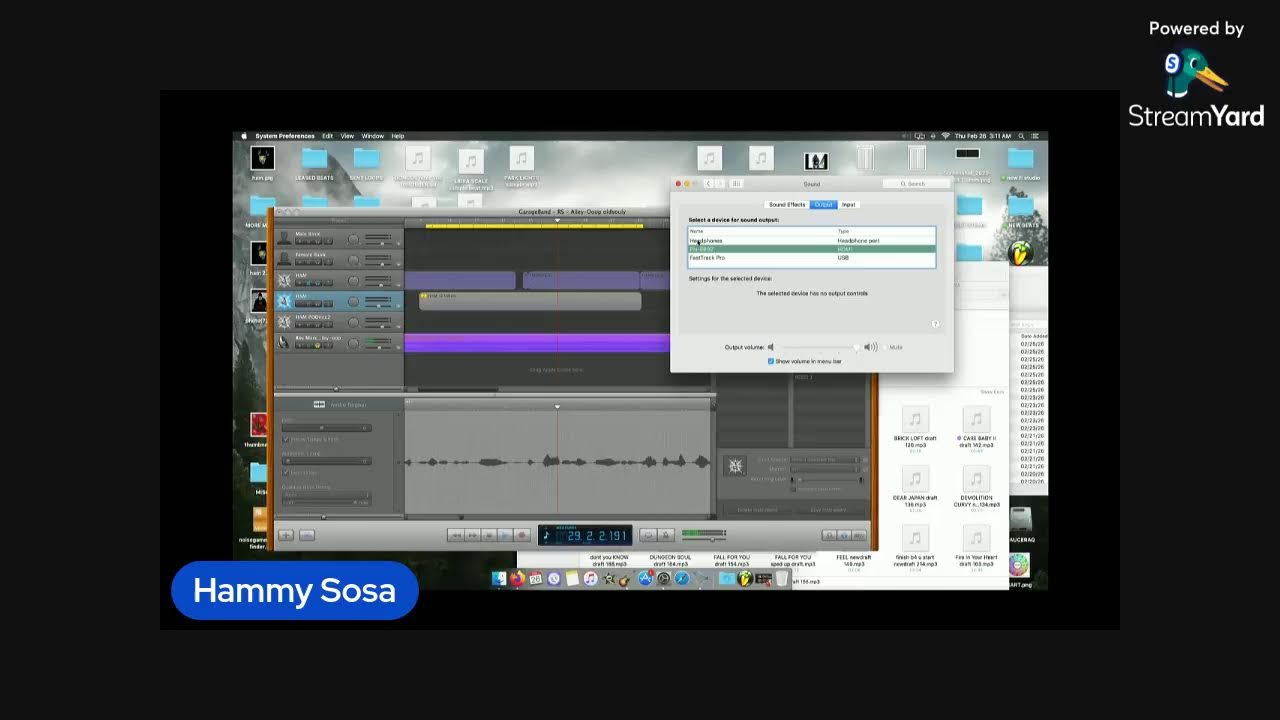Screen dimensions: 1280x720
Task: Click the FL Studio fruit icon on desktop
Action: coord(1020,255)
